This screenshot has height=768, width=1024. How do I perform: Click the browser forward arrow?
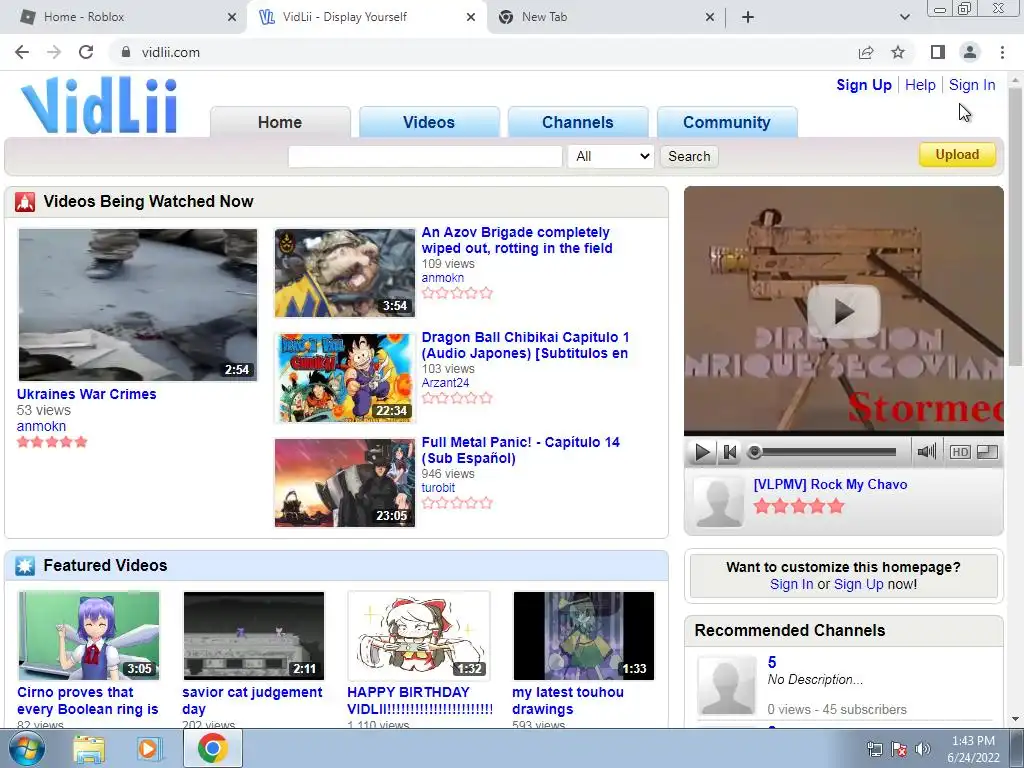pyautogui.click(x=54, y=52)
